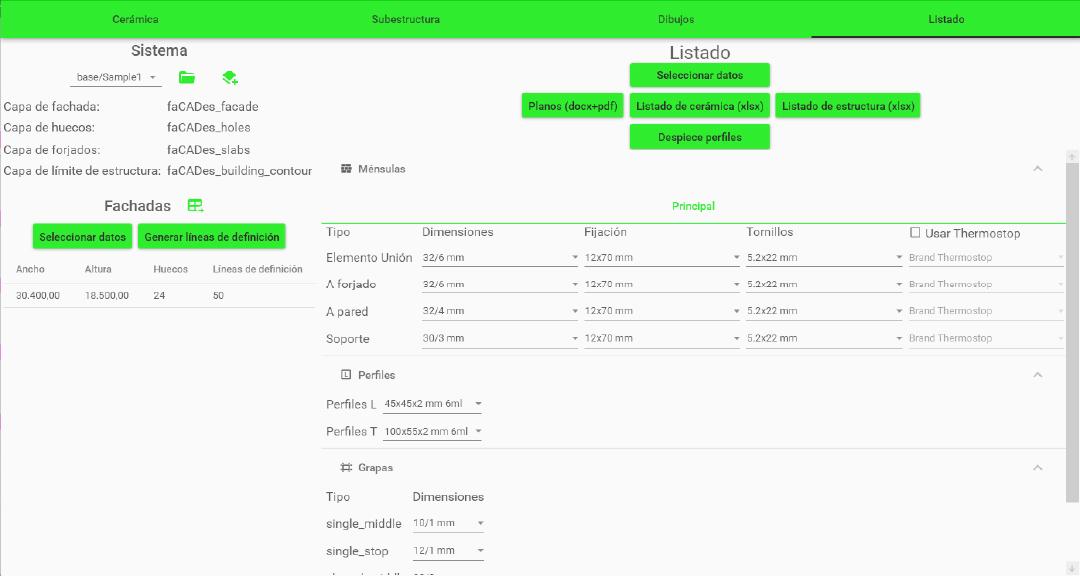The height and width of the screenshot is (576, 1080).
Task: Collapse the Ménsulas panel with its chevron
Action: (1037, 169)
